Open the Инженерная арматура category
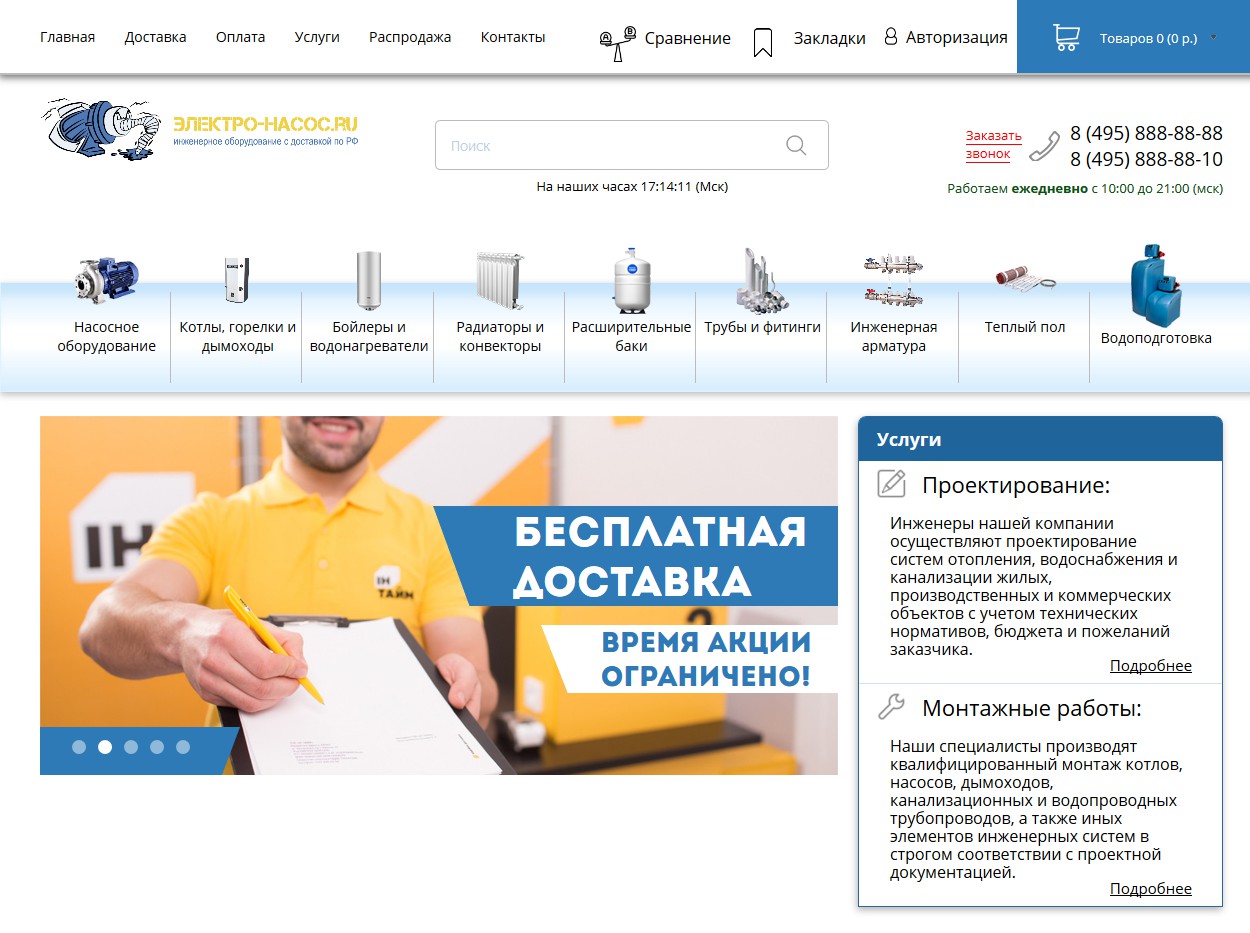1250x933 pixels. click(x=893, y=337)
